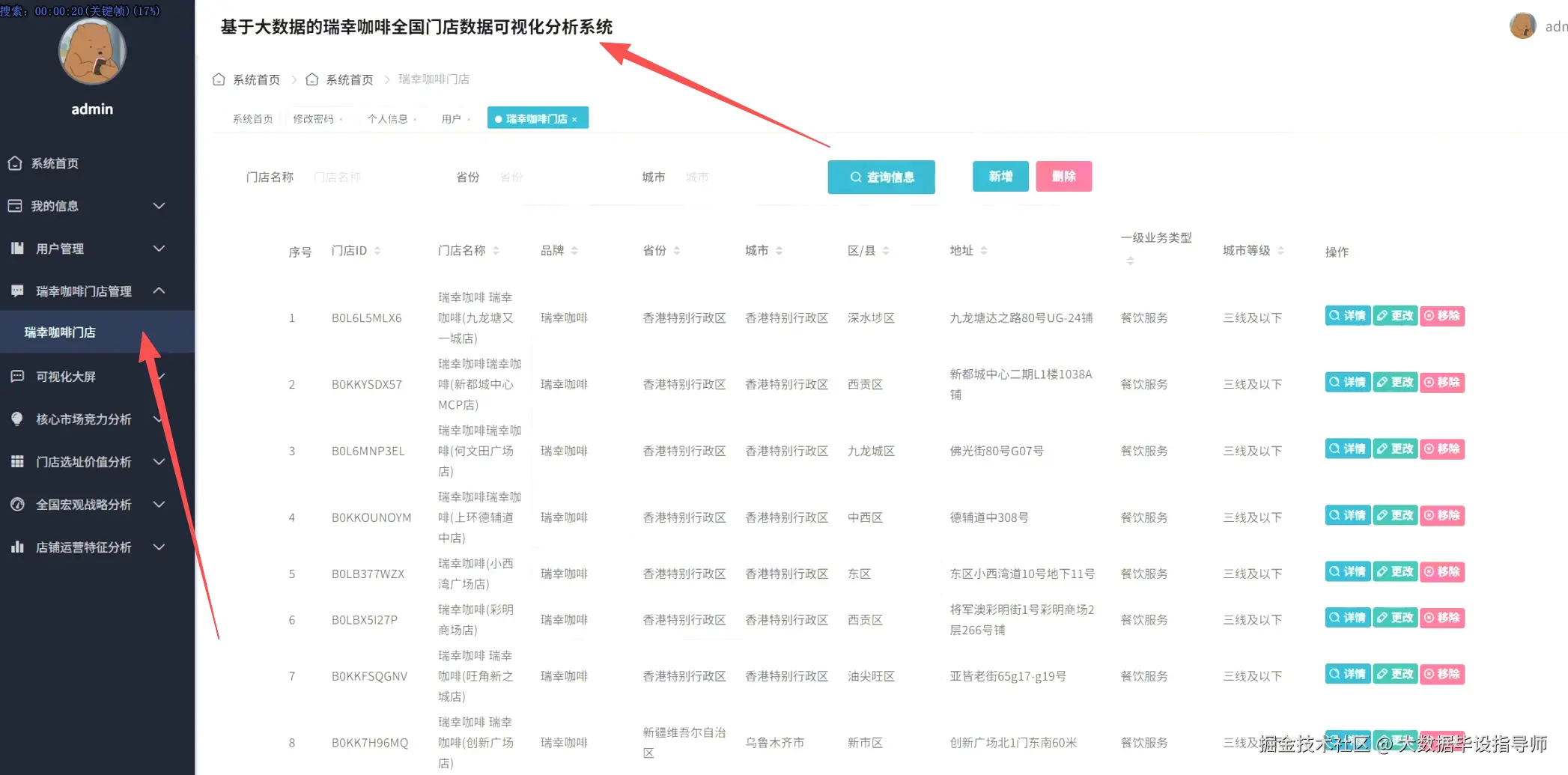Sort by 门店ID column

pos(377,251)
